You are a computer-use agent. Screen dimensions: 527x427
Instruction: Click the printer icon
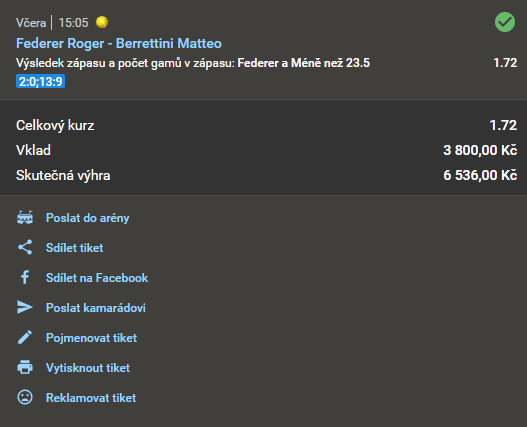click(x=25, y=367)
